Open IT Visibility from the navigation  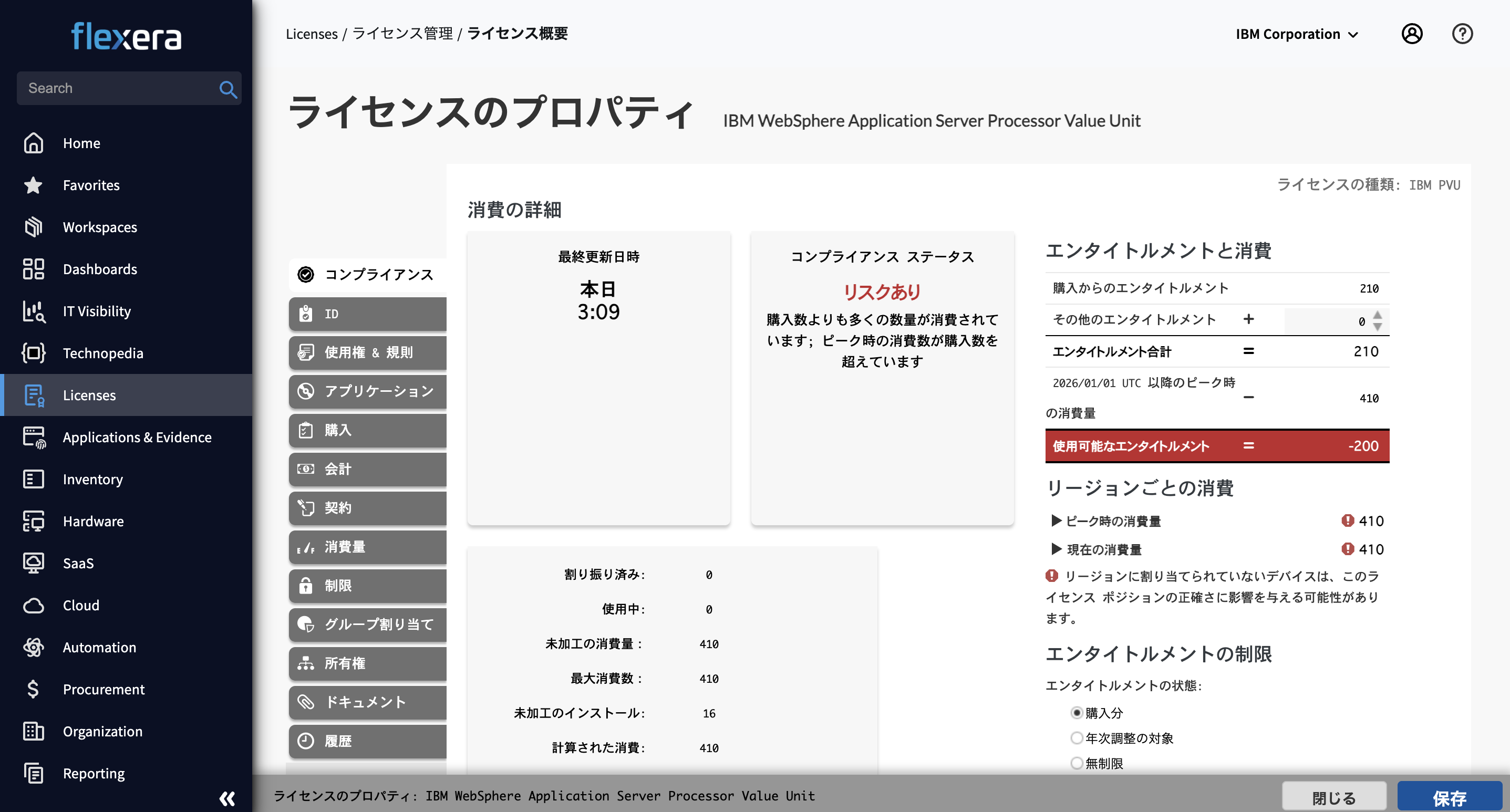click(33, 311)
